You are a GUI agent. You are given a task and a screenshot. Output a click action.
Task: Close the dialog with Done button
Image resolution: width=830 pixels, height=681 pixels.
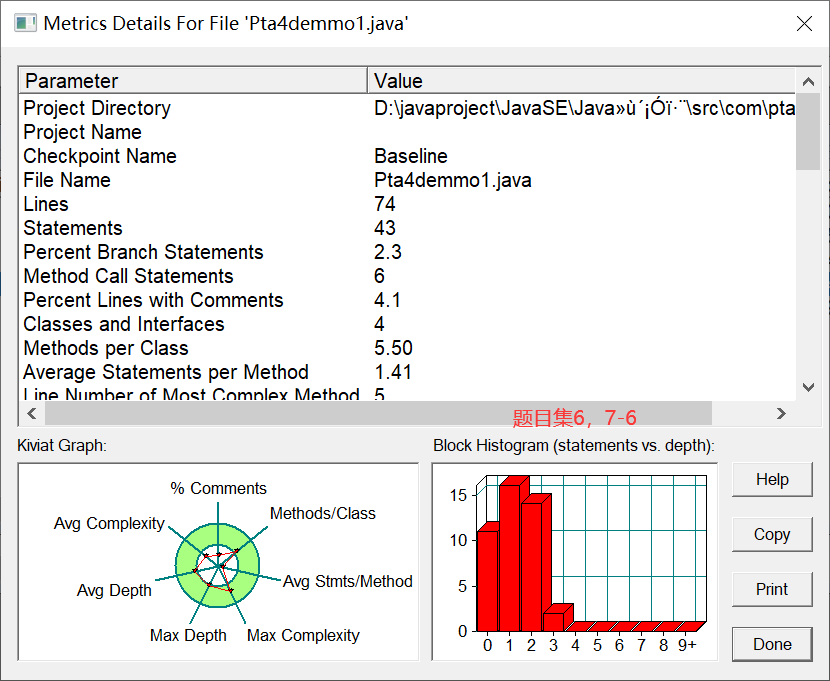(x=772, y=644)
